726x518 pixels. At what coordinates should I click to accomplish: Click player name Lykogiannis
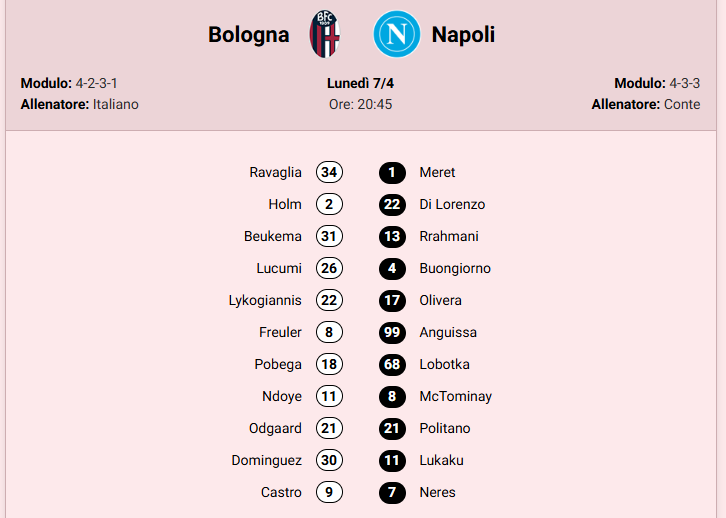pyautogui.click(x=265, y=300)
